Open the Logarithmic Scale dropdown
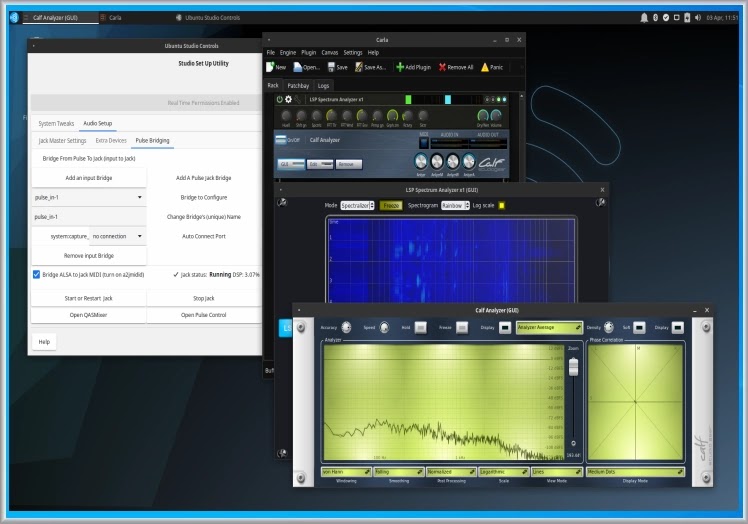 (x=504, y=472)
